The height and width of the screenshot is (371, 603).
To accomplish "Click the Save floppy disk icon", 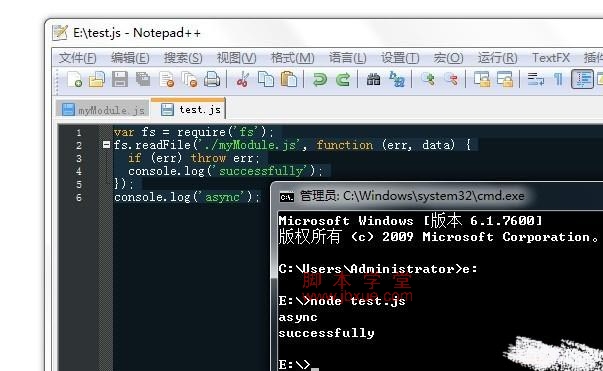I will tap(120, 80).
